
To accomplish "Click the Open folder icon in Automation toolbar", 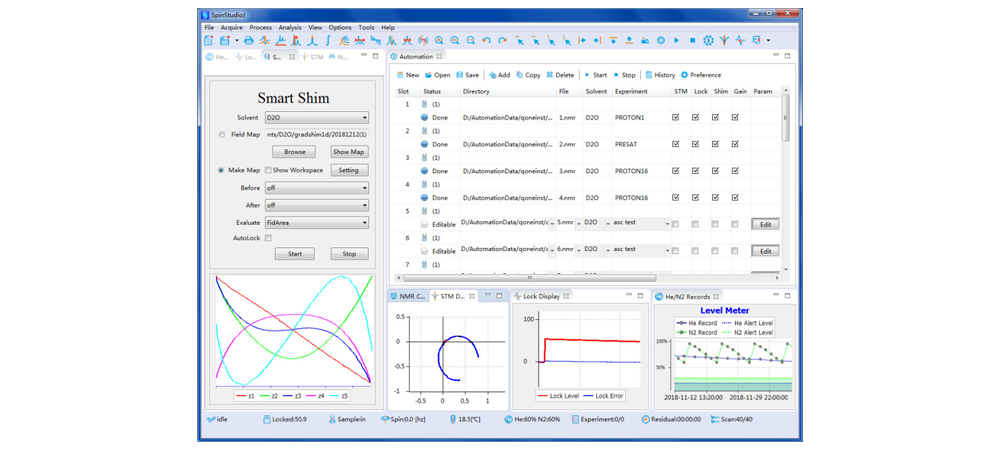I will coord(429,75).
